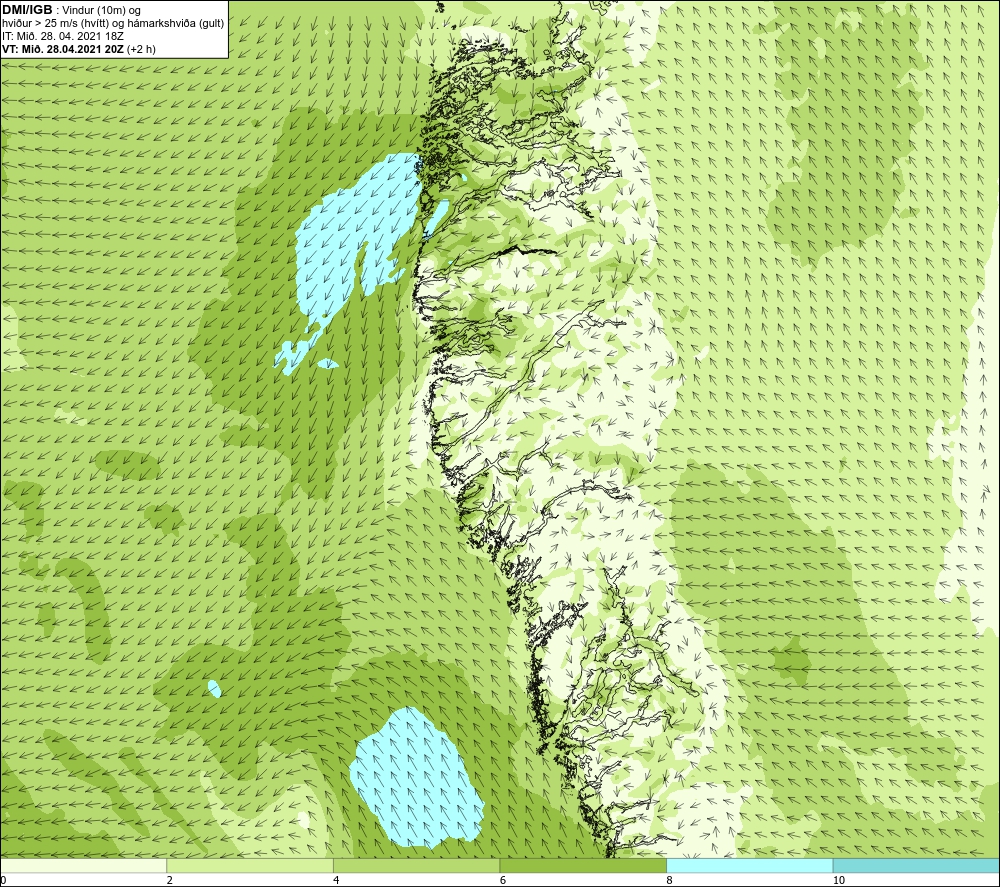Click the "6" tick label on color scale

pos(503,880)
